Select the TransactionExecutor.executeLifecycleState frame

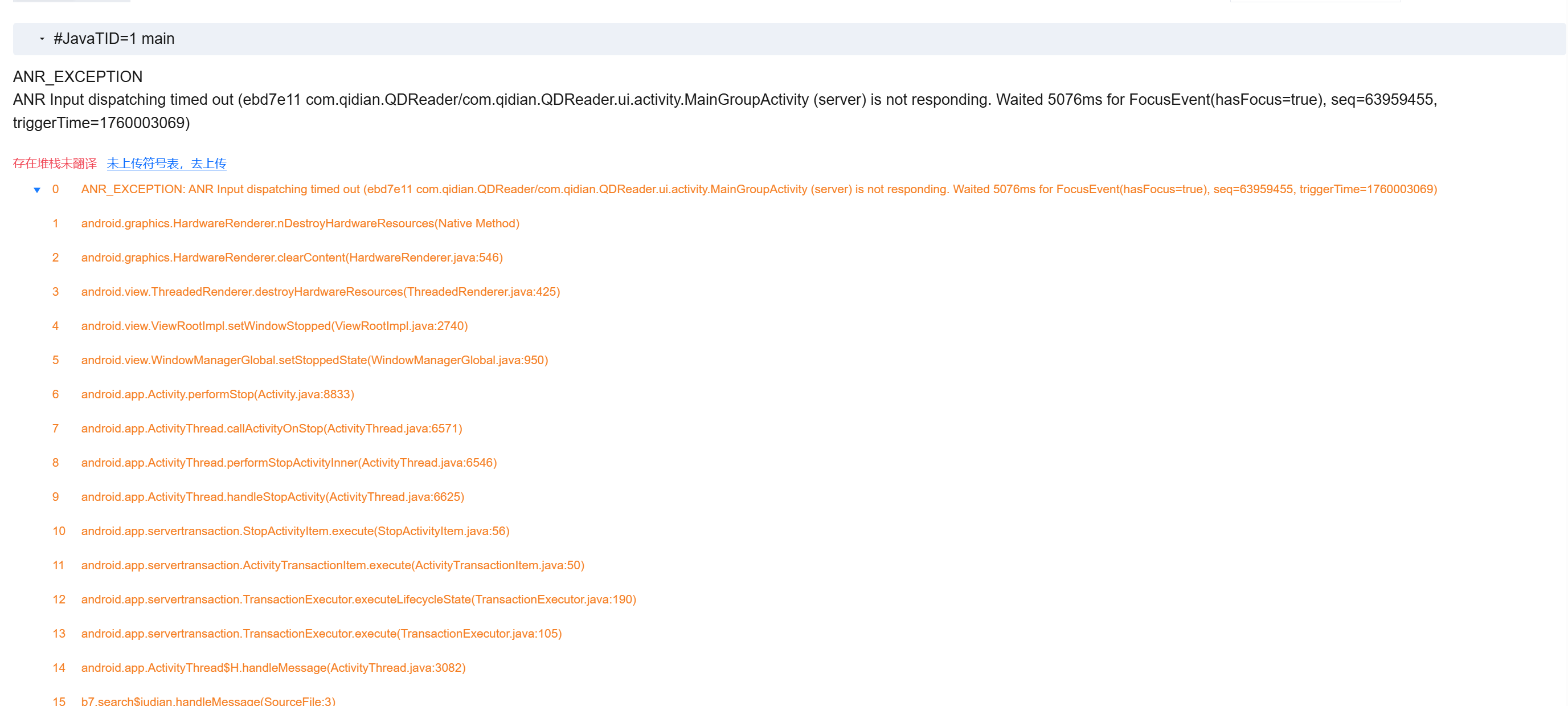(358, 599)
